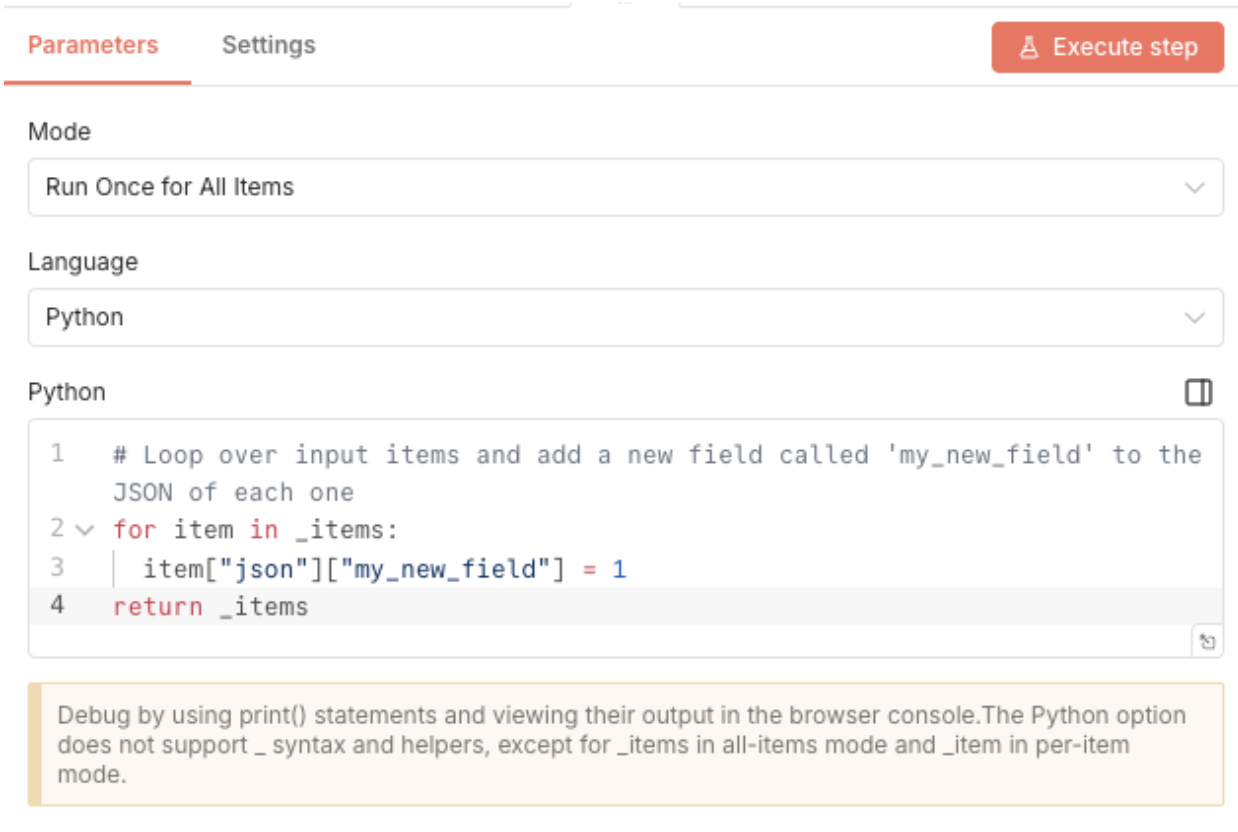The height and width of the screenshot is (832, 1238).
Task: Click the editor panel layout icon above code
Action: click(1198, 393)
